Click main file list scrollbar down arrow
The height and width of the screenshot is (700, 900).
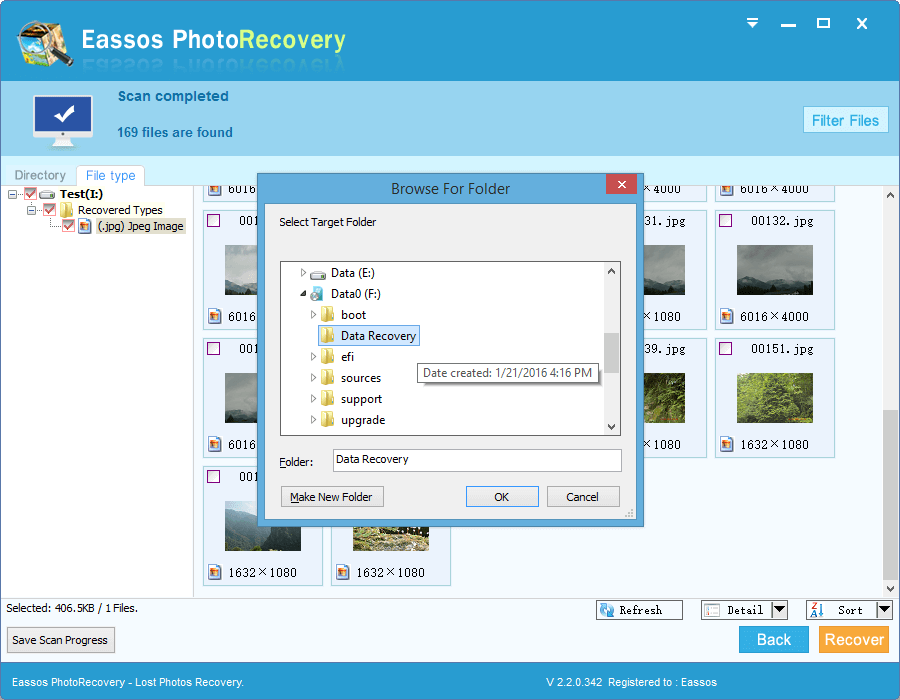(x=890, y=588)
